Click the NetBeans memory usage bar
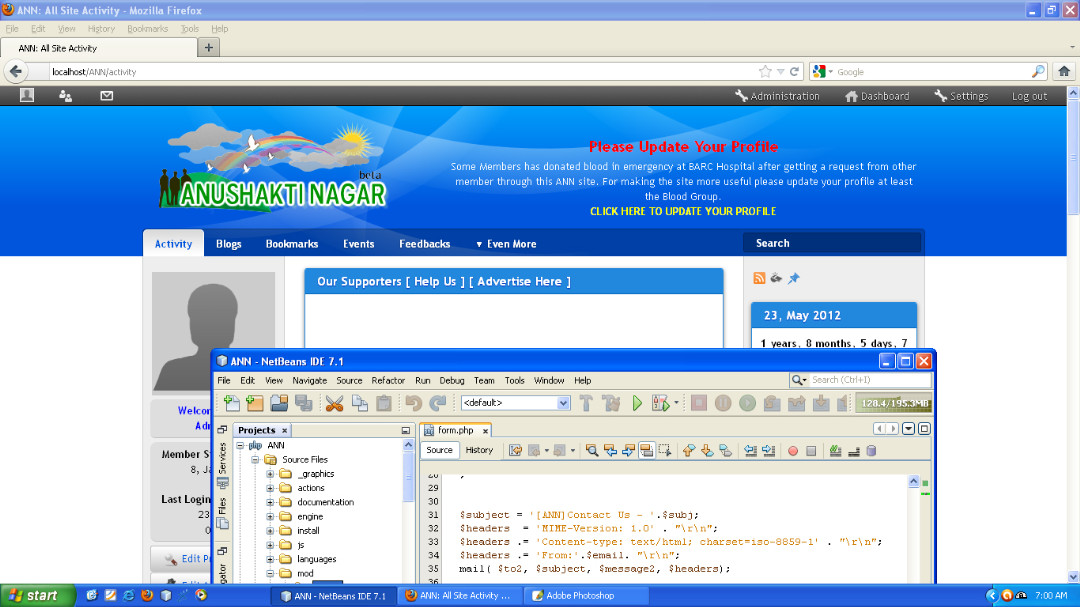1080x607 pixels. pos(893,403)
